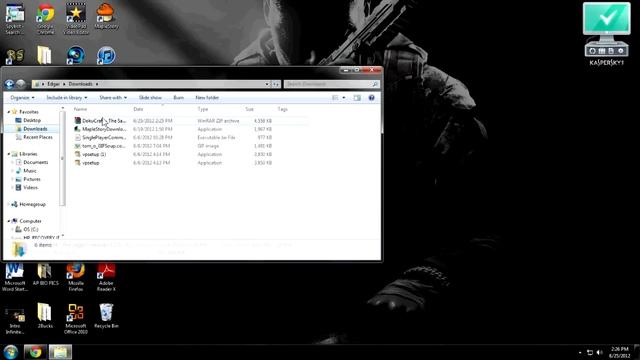Switch to Chrome on the taskbar

(x=35, y=352)
